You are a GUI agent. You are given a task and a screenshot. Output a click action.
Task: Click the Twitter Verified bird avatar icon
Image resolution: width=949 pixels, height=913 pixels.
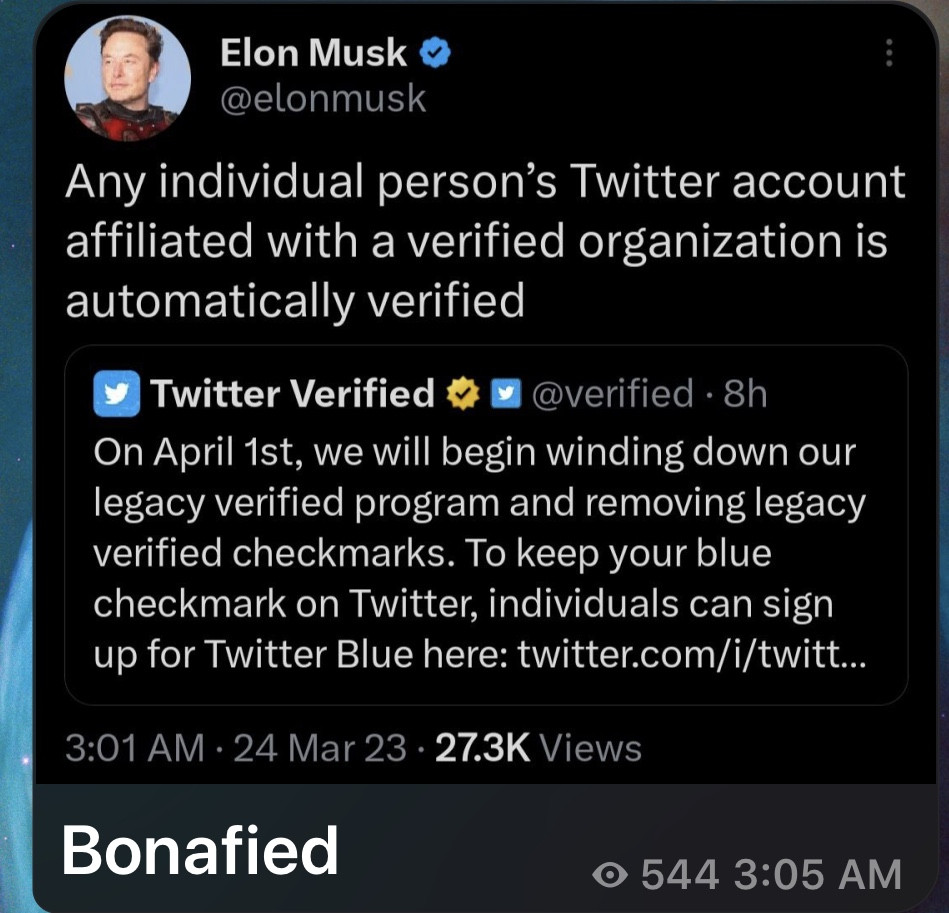point(114,394)
